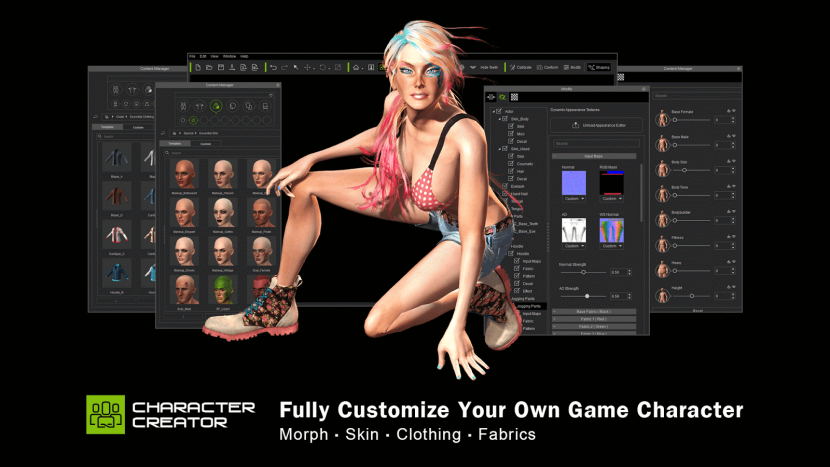This screenshot has width=830, height=467.
Task: Select the Home view icon in toolbar
Action: [356, 67]
